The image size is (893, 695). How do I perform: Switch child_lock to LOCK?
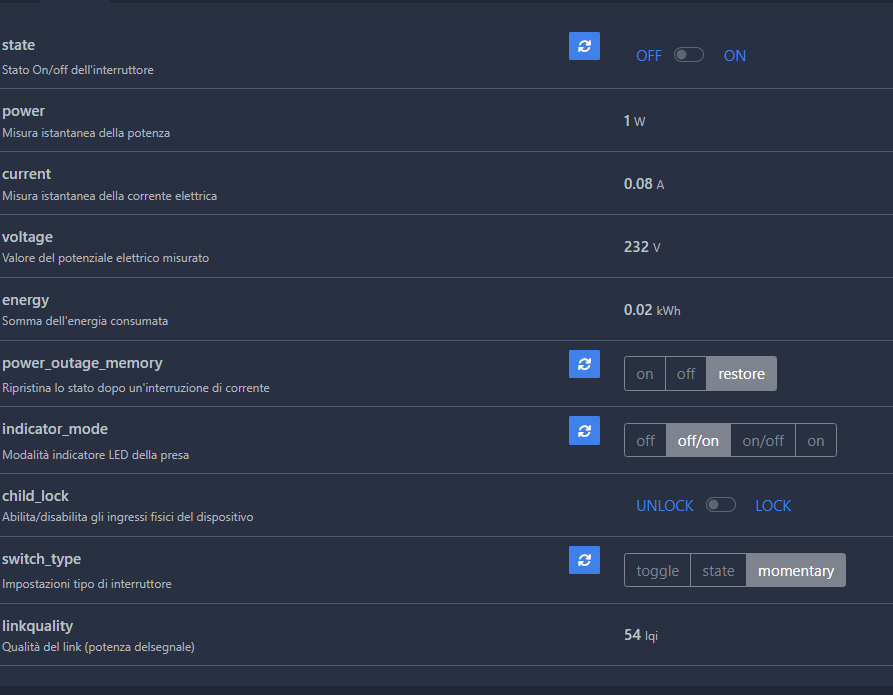coord(773,505)
